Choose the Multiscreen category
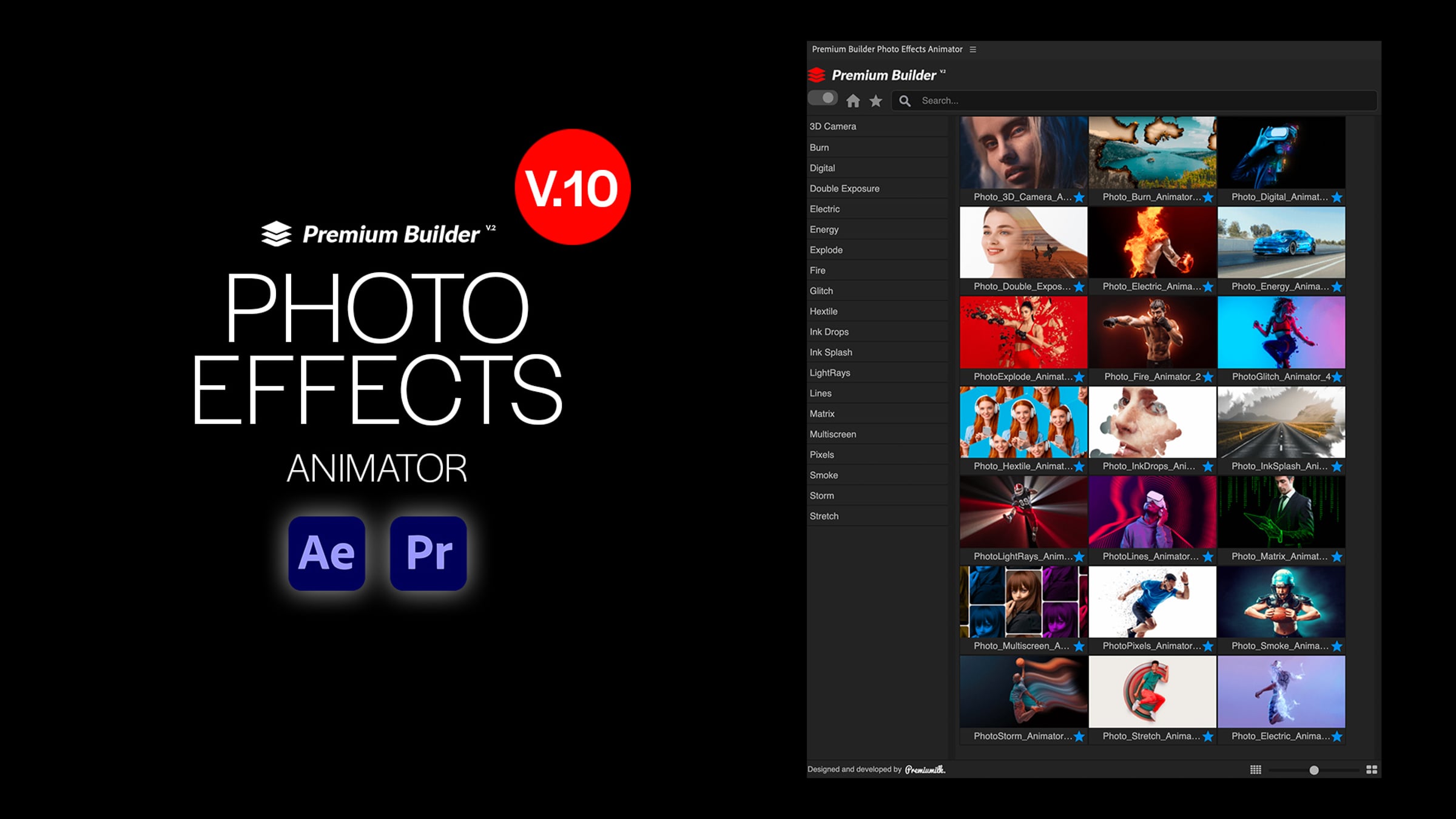 [x=832, y=434]
